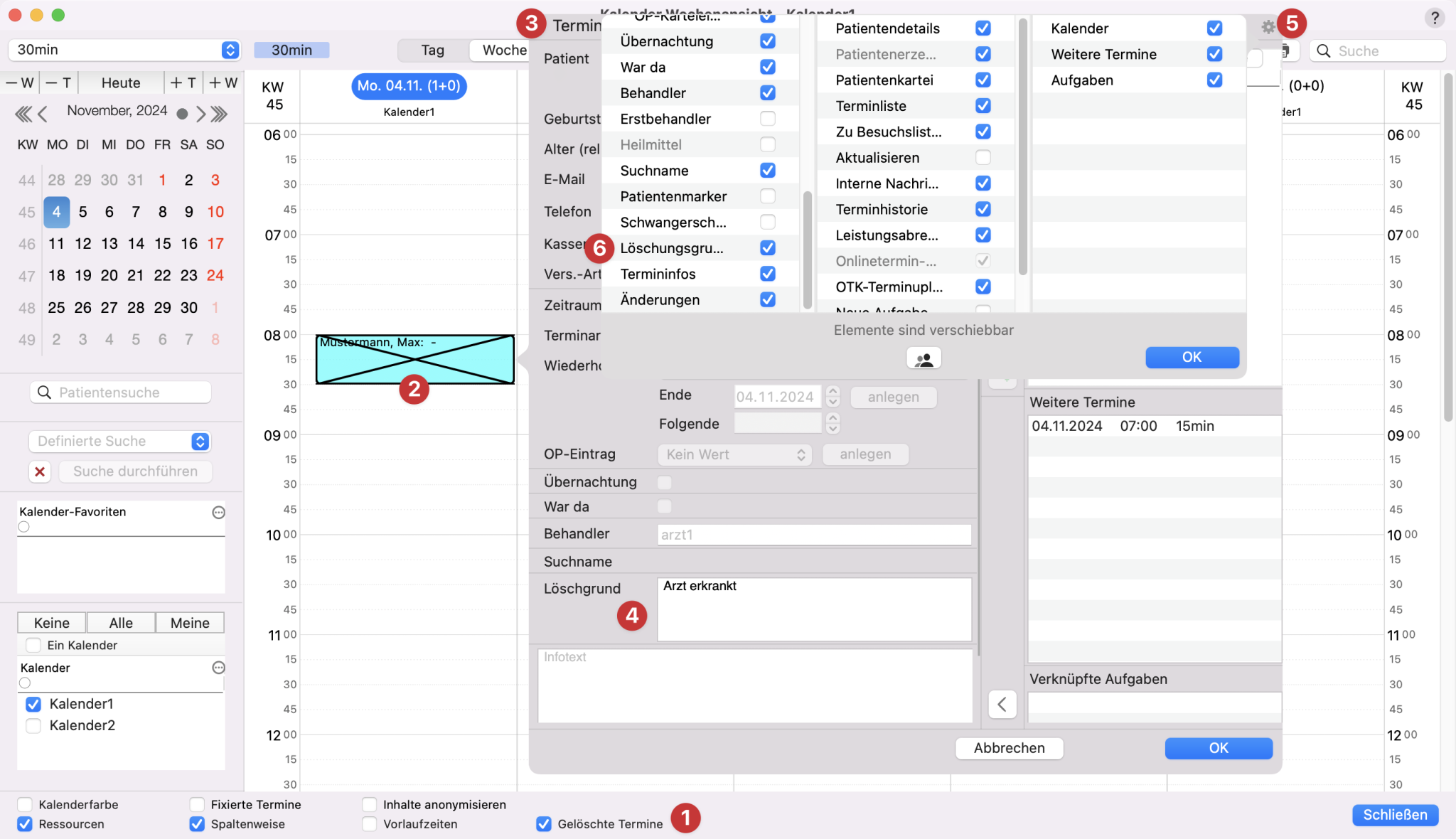Viewport: 1456px width, 839px height.
Task: Click the blue 30min highlight label
Action: pos(291,50)
